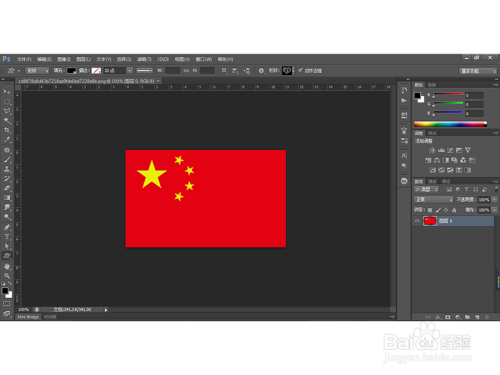Select the Move tool
The height and width of the screenshot is (375, 500).
(7, 92)
